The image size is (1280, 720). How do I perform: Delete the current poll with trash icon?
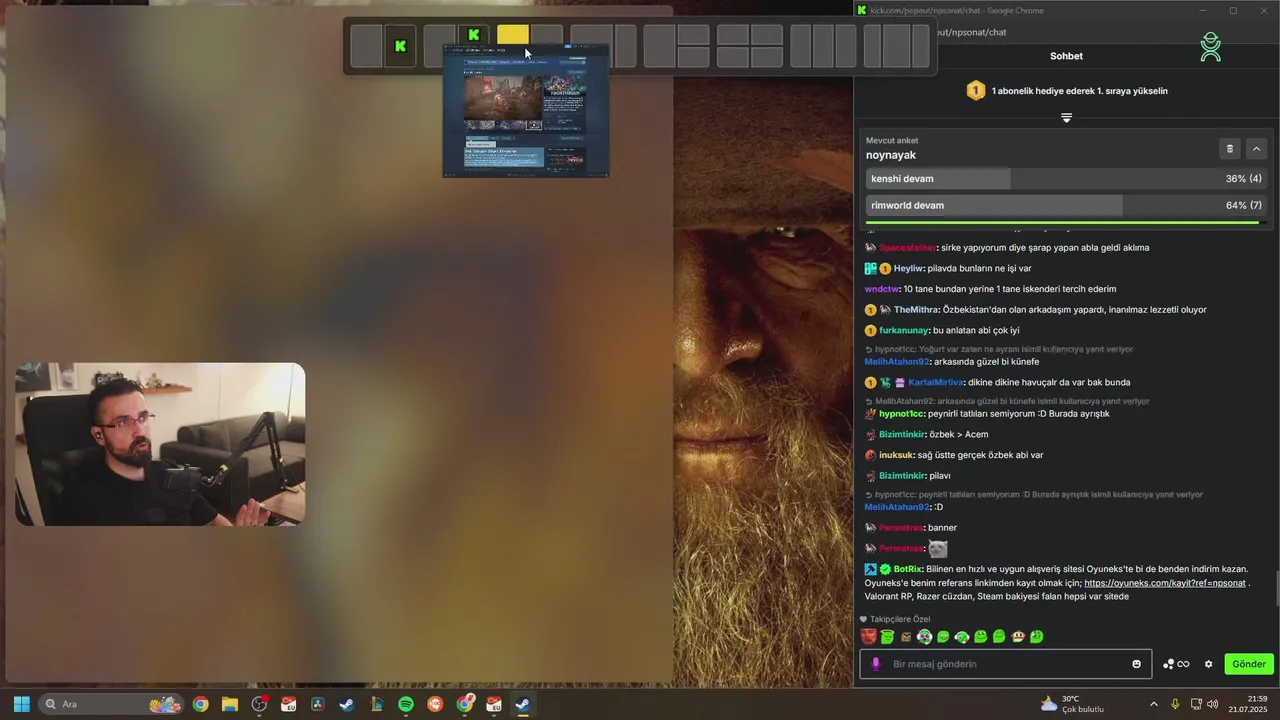coord(1230,149)
